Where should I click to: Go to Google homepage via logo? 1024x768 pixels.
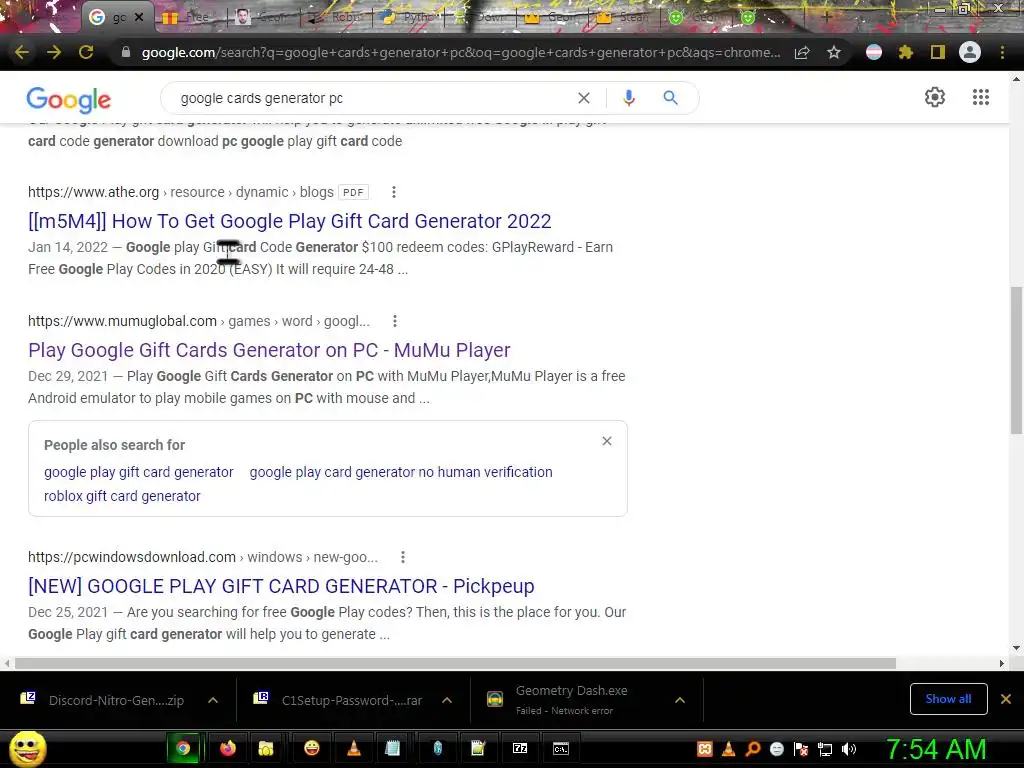coord(69,99)
